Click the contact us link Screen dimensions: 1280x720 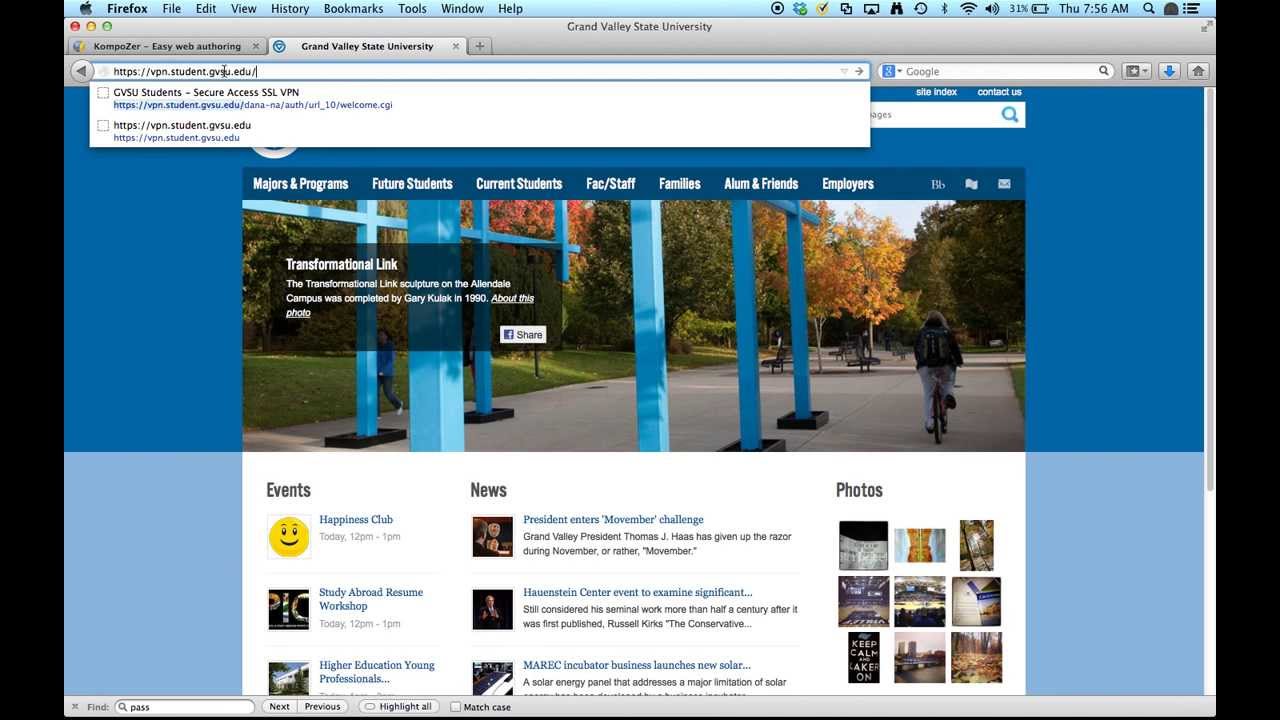click(x=999, y=92)
